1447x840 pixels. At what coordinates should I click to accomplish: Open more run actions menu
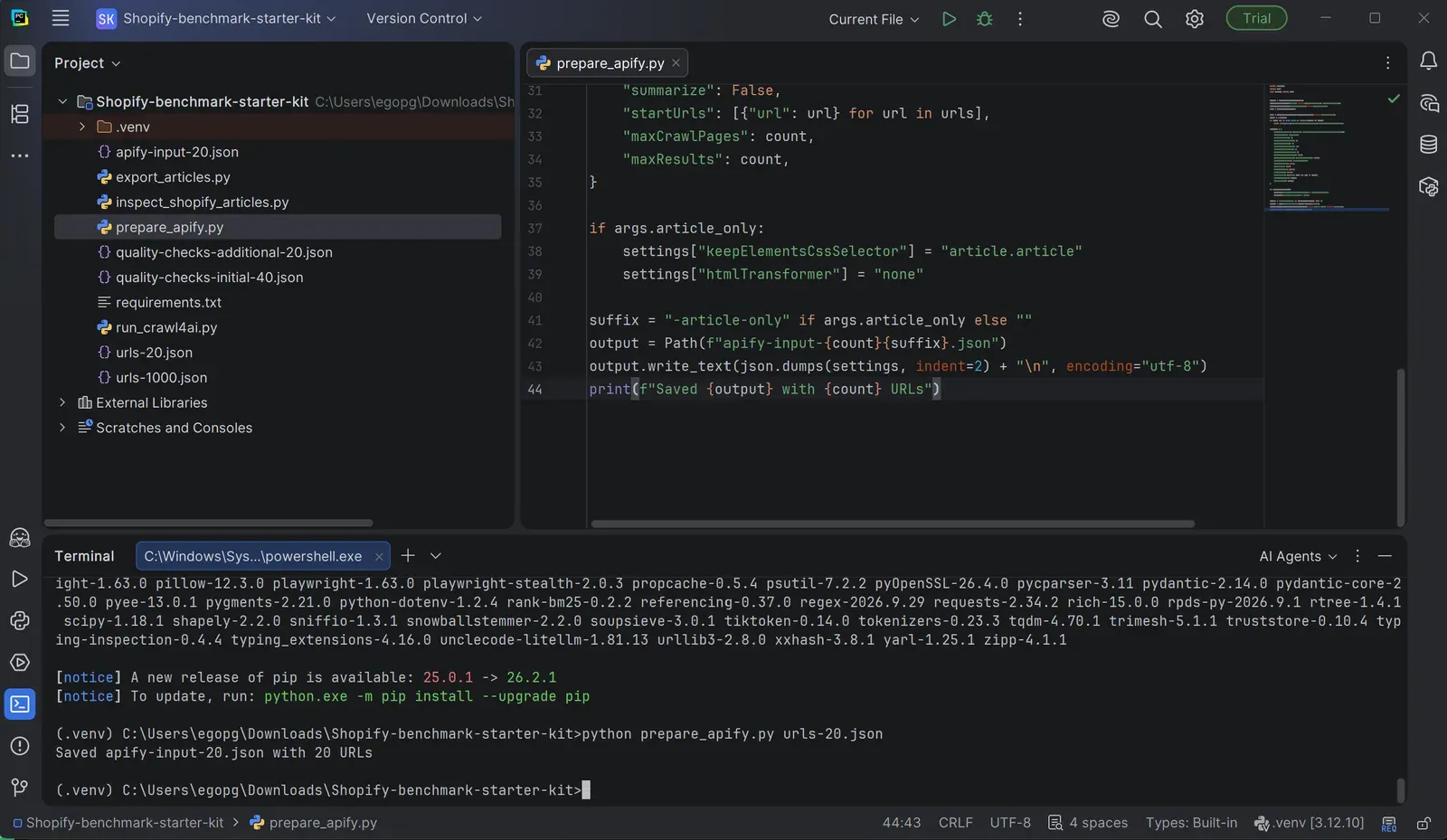tap(1020, 18)
